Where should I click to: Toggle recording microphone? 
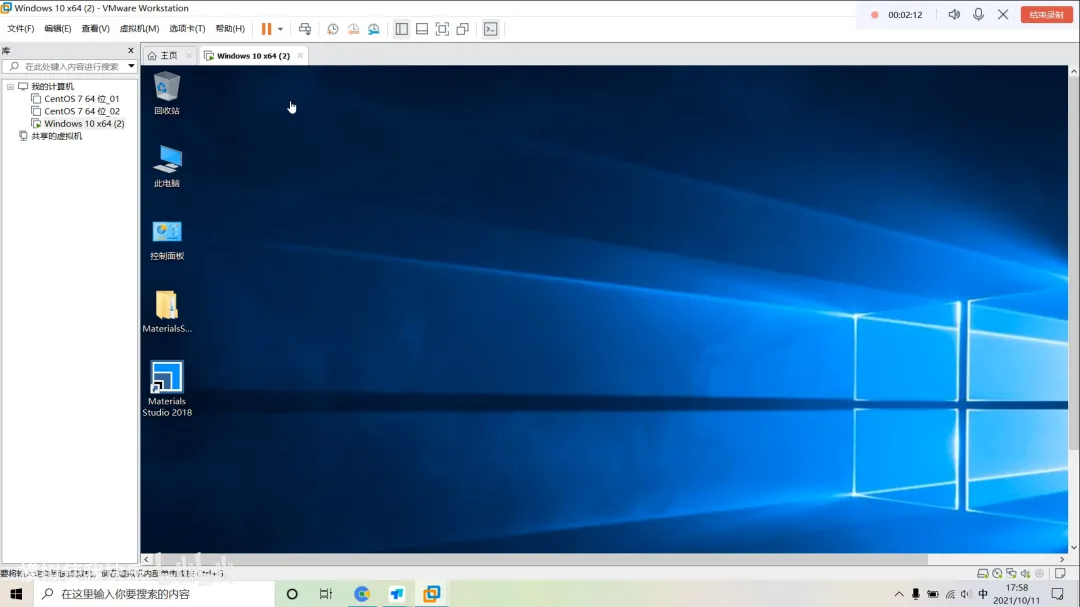(979, 14)
